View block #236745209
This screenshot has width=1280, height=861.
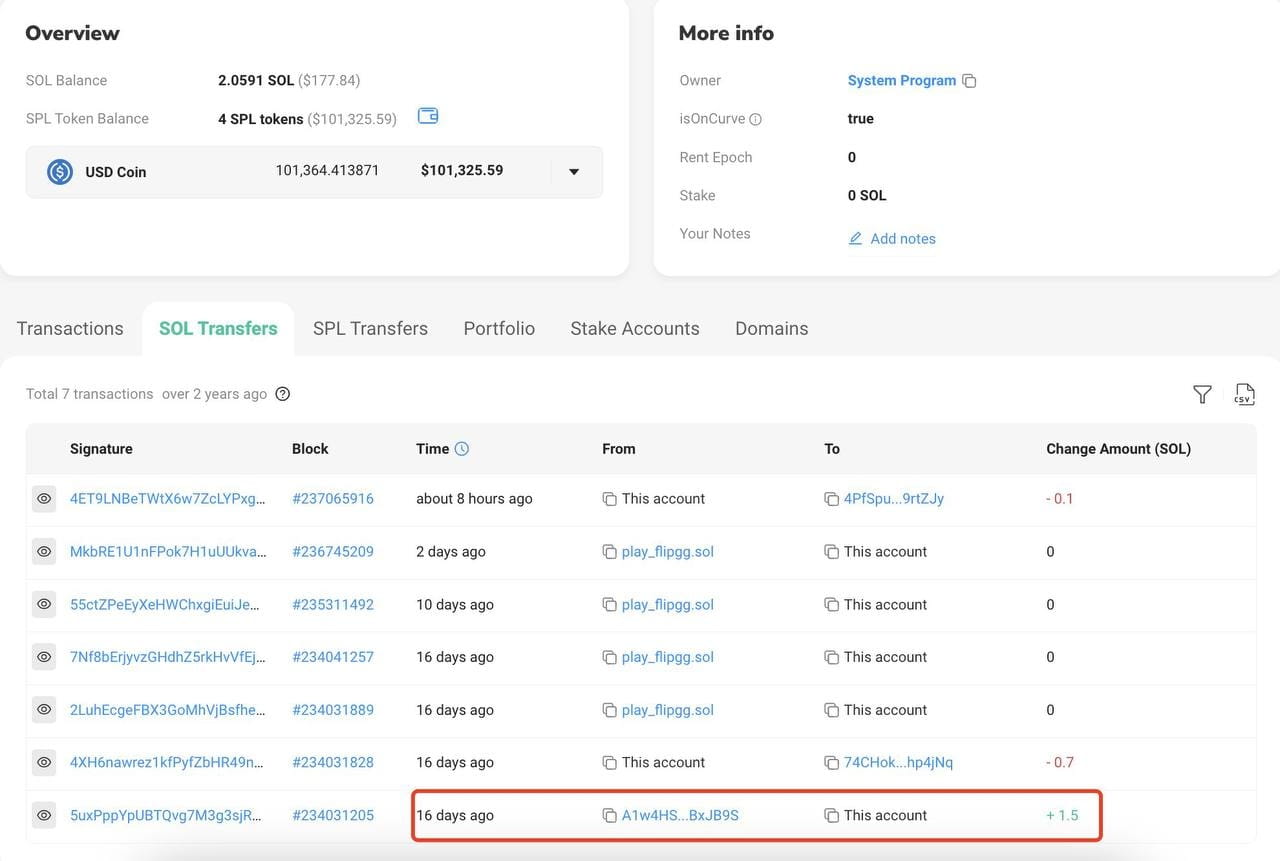coord(333,552)
